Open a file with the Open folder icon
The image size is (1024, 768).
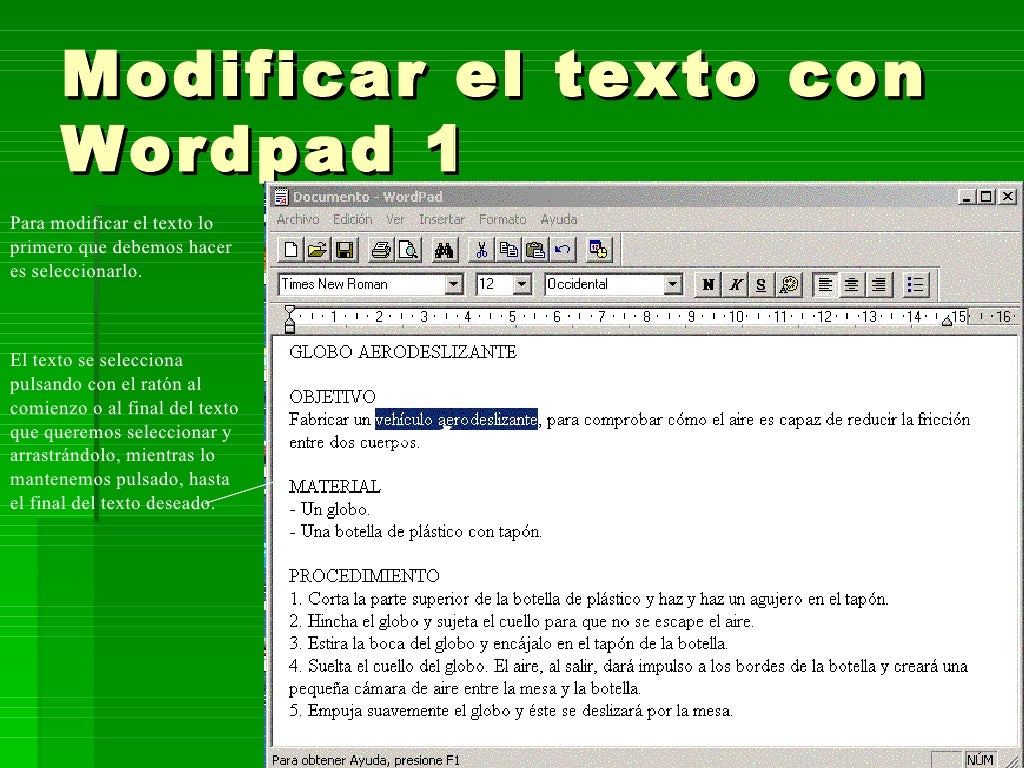click(x=317, y=249)
